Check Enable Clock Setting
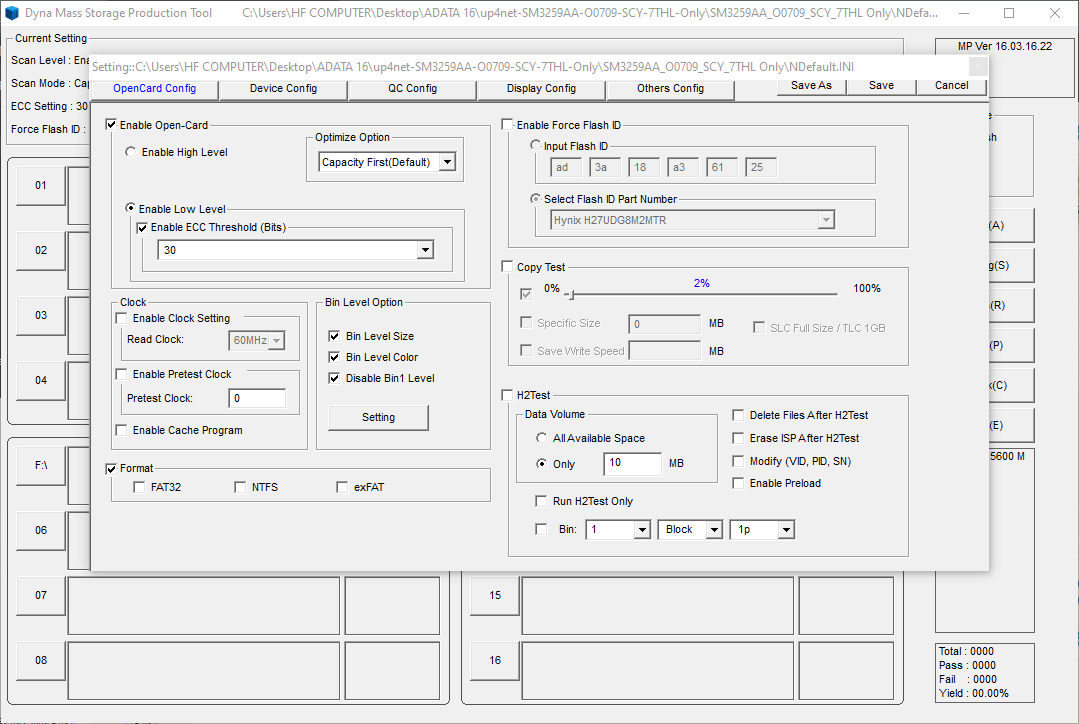This screenshot has width=1079, height=724. point(122,318)
